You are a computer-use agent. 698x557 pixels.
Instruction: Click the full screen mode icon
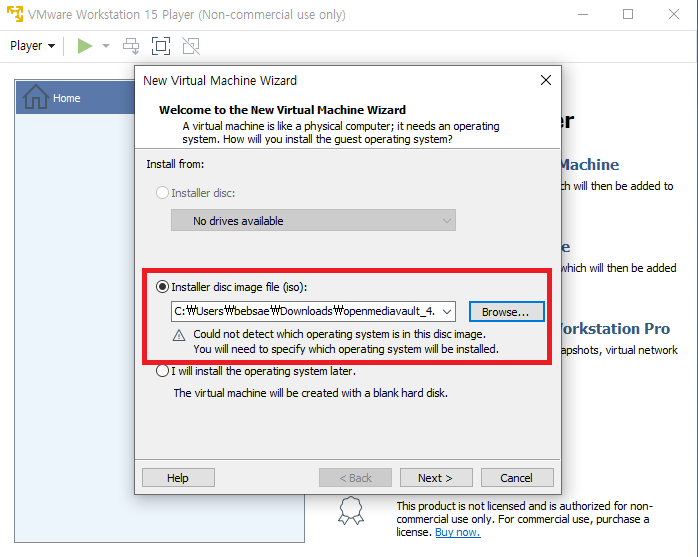pyautogui.click(x=161, y=46)
